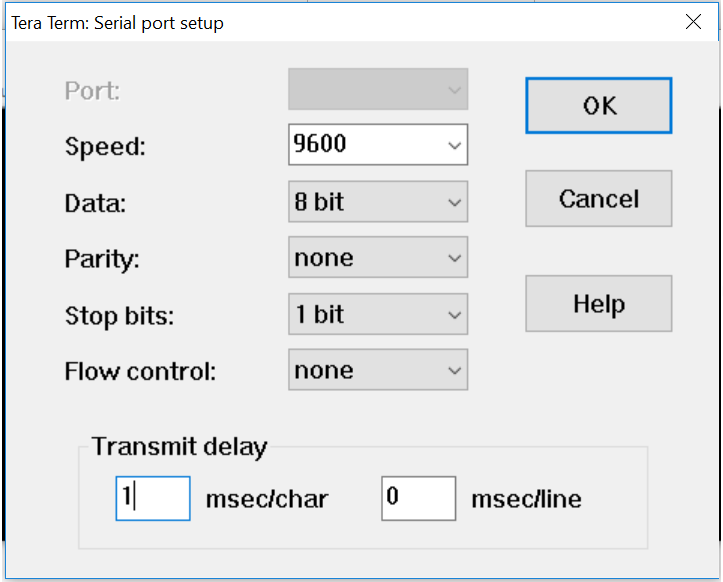Click the Stop bits label

(x=119, y=316)
